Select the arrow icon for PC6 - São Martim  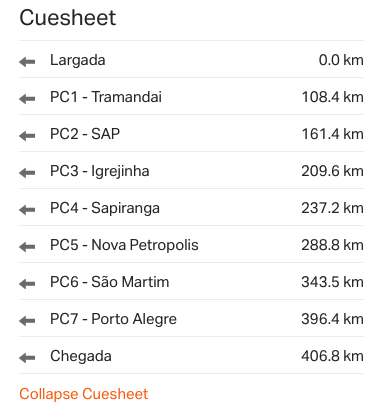tap(27, 284)
